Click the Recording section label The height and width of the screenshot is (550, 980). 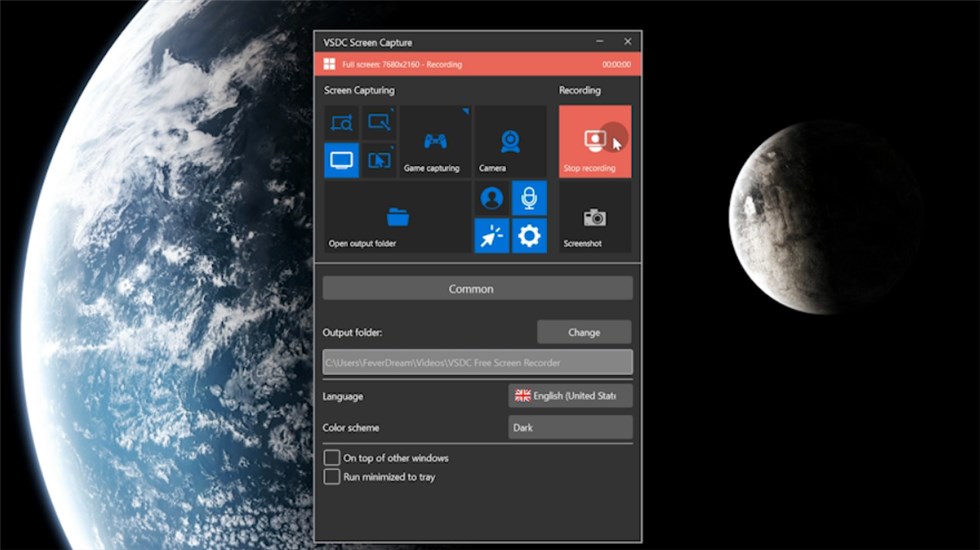point(579,90)
